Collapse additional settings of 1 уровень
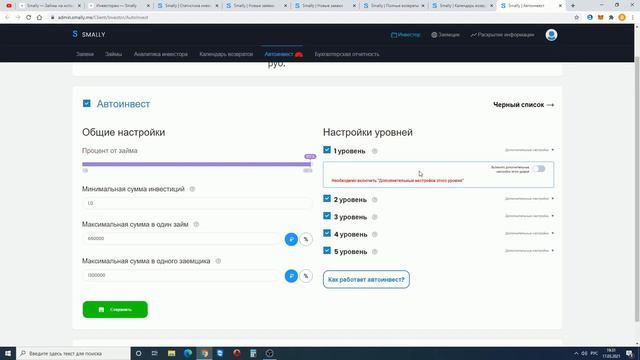 [x=529, y=150]
